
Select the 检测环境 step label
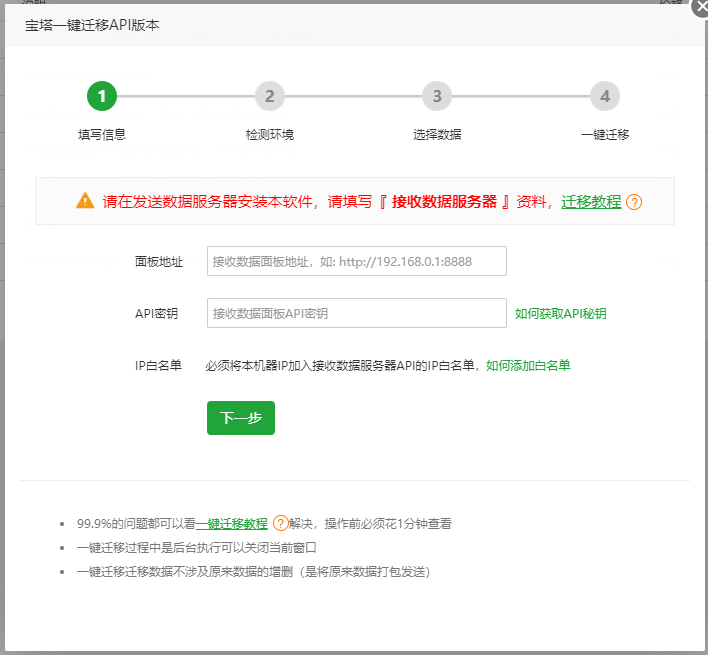pos(269,134)
